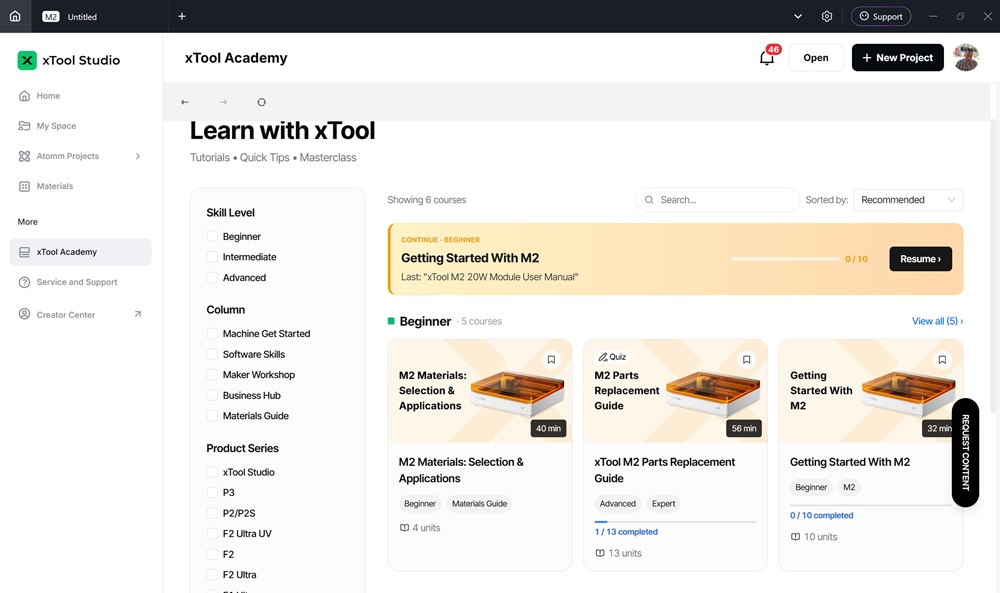Open My Space in the sidebar
Screen dimensions: 1000x593
80,126
